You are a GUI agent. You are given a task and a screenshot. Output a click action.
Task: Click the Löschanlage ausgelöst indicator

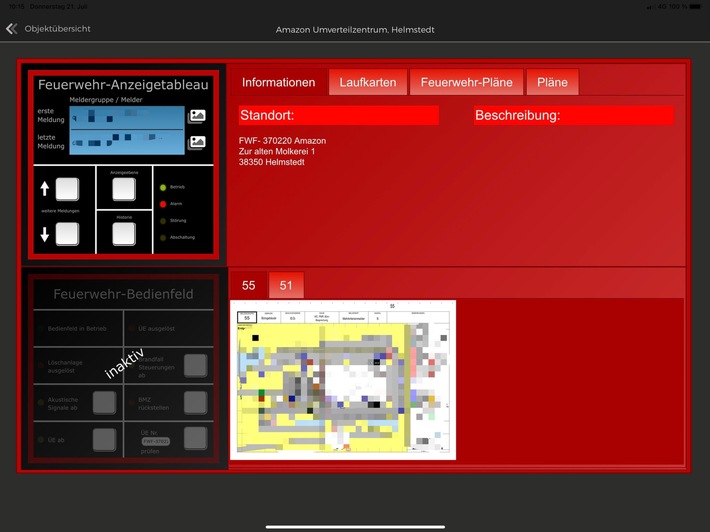click(x=41, y=364)
